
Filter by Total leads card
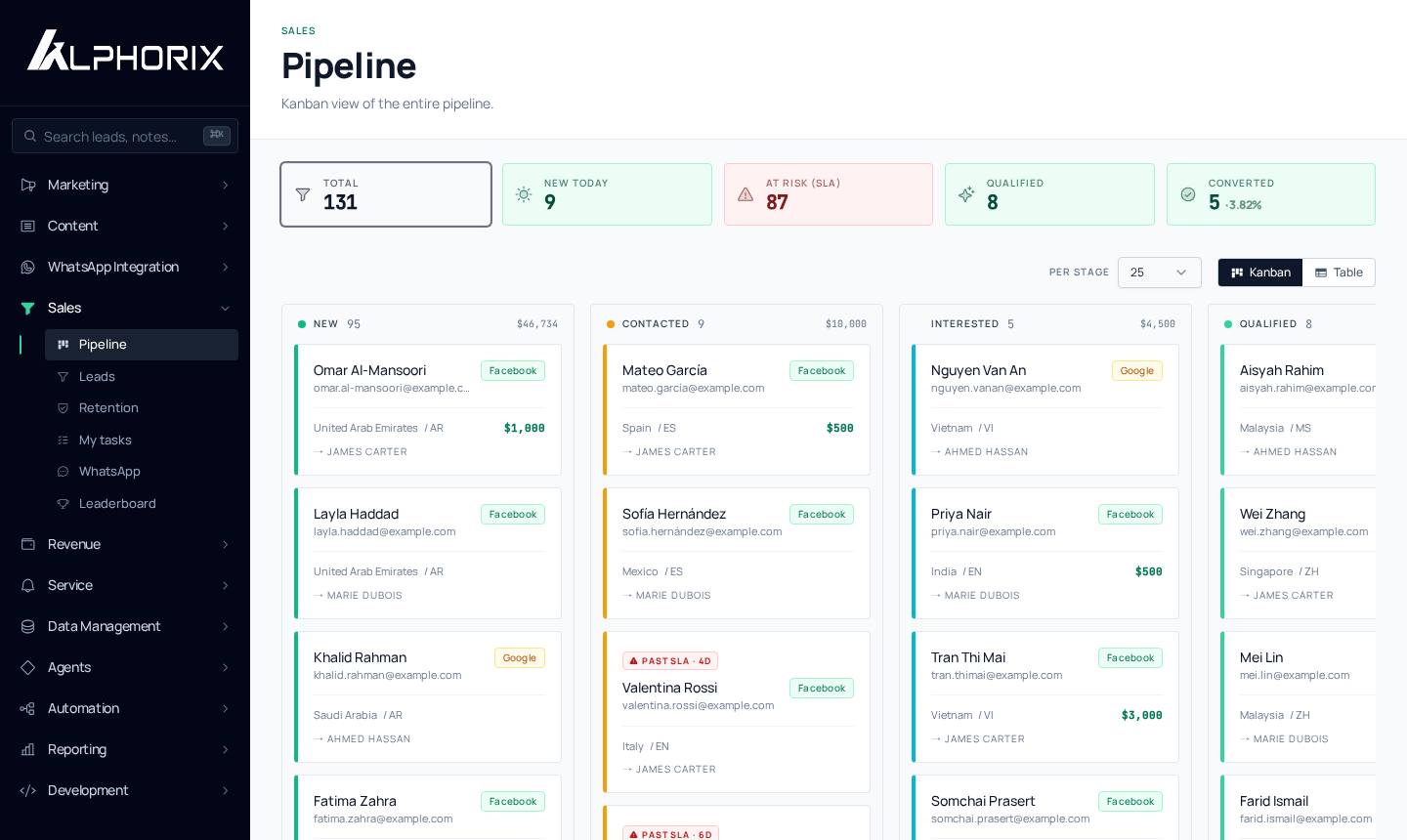386,194
